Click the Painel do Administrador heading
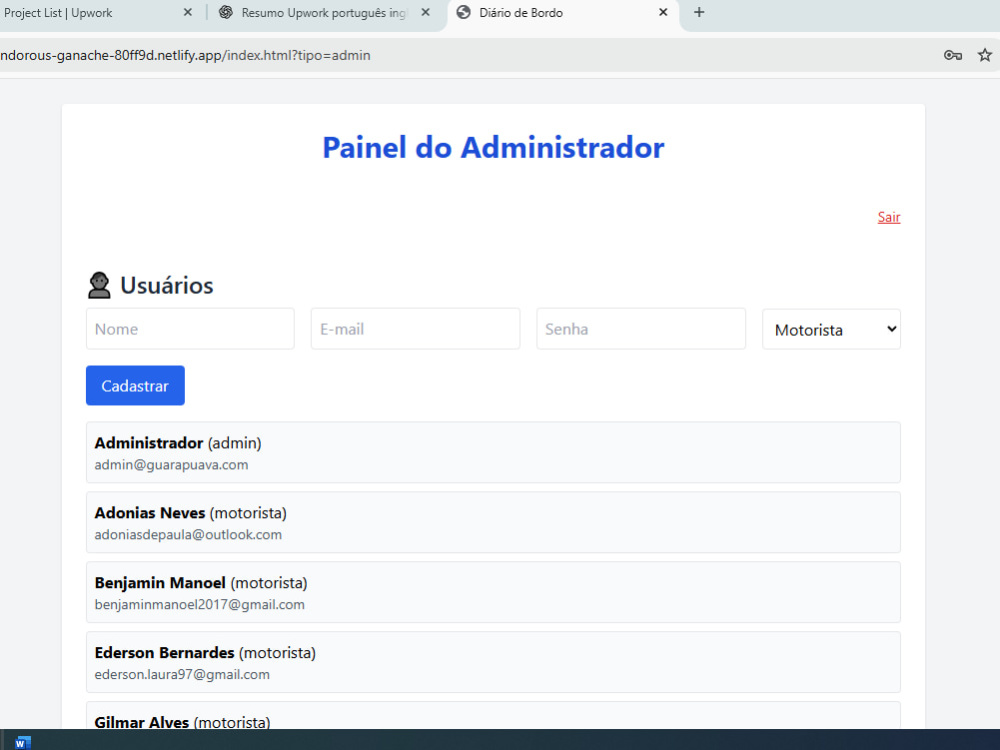Image resolution: width=1000 pixels, height=750 pixels. [493, 147]
